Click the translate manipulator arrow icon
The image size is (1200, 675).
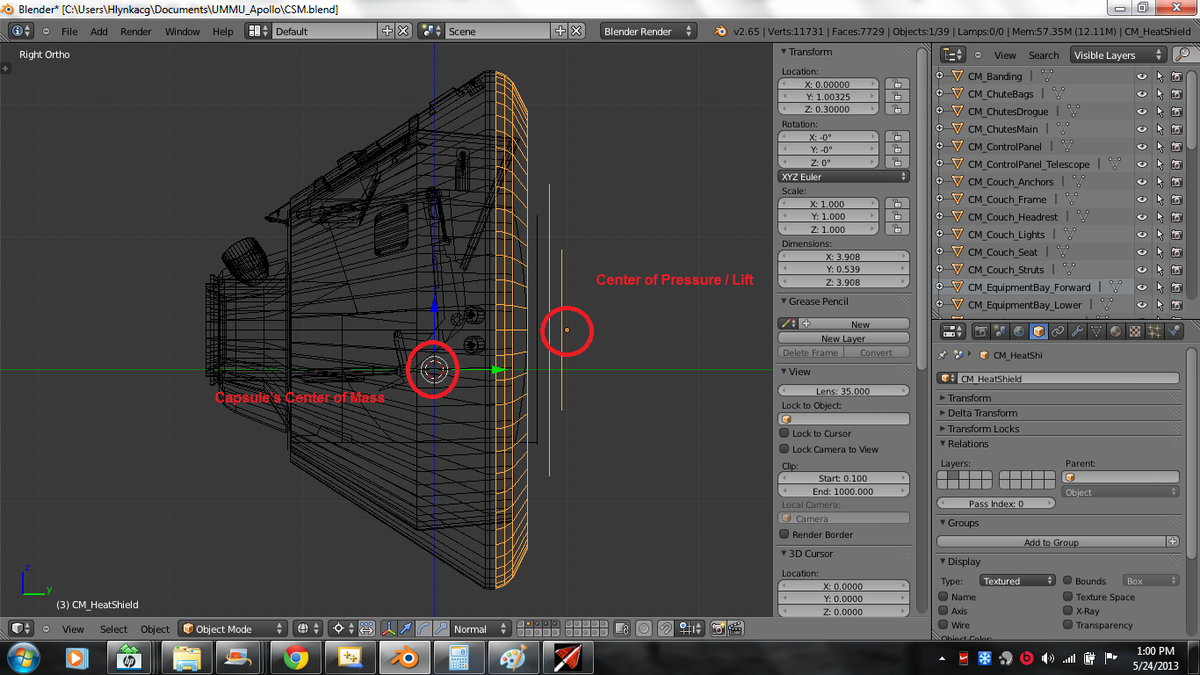(405, 629)
